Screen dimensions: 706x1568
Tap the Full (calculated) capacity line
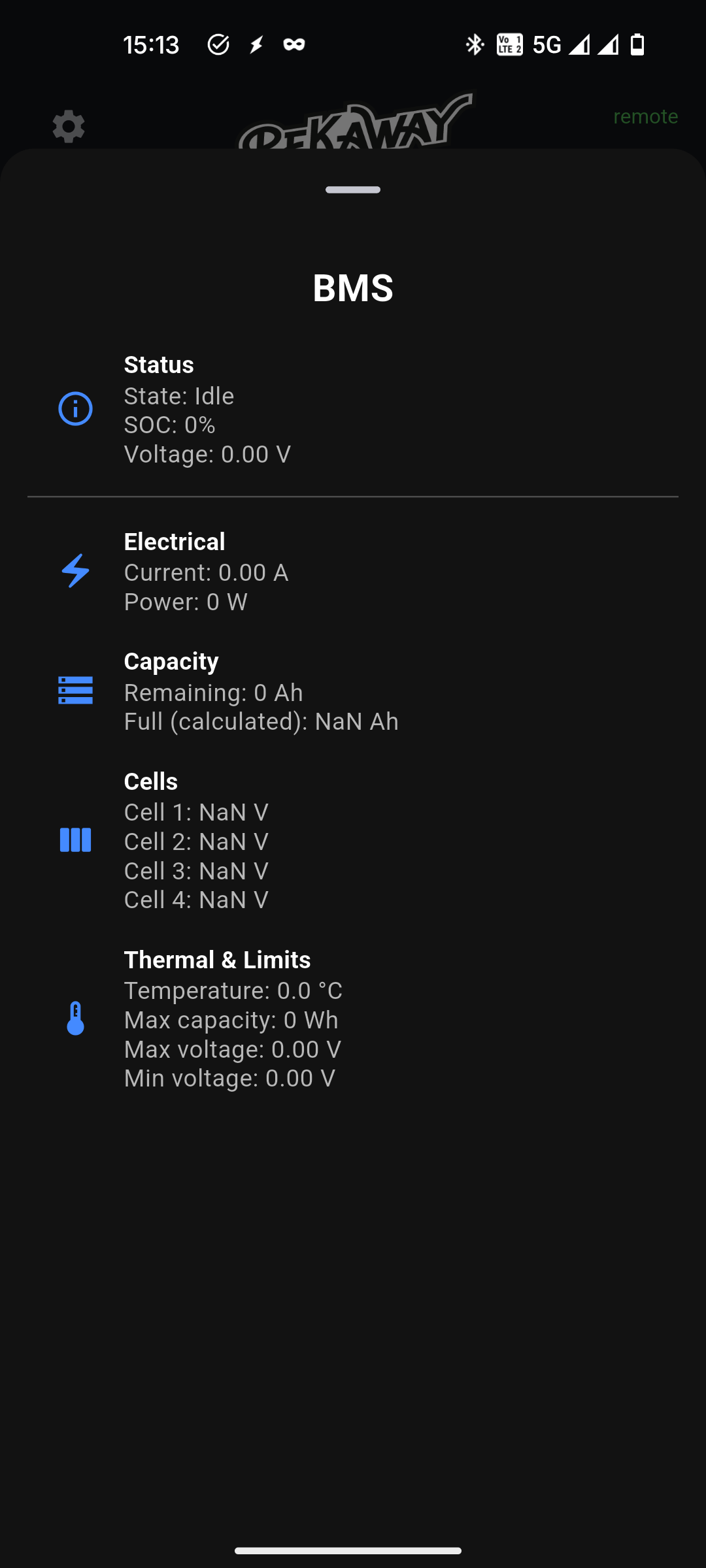click(x=261, y=722)
